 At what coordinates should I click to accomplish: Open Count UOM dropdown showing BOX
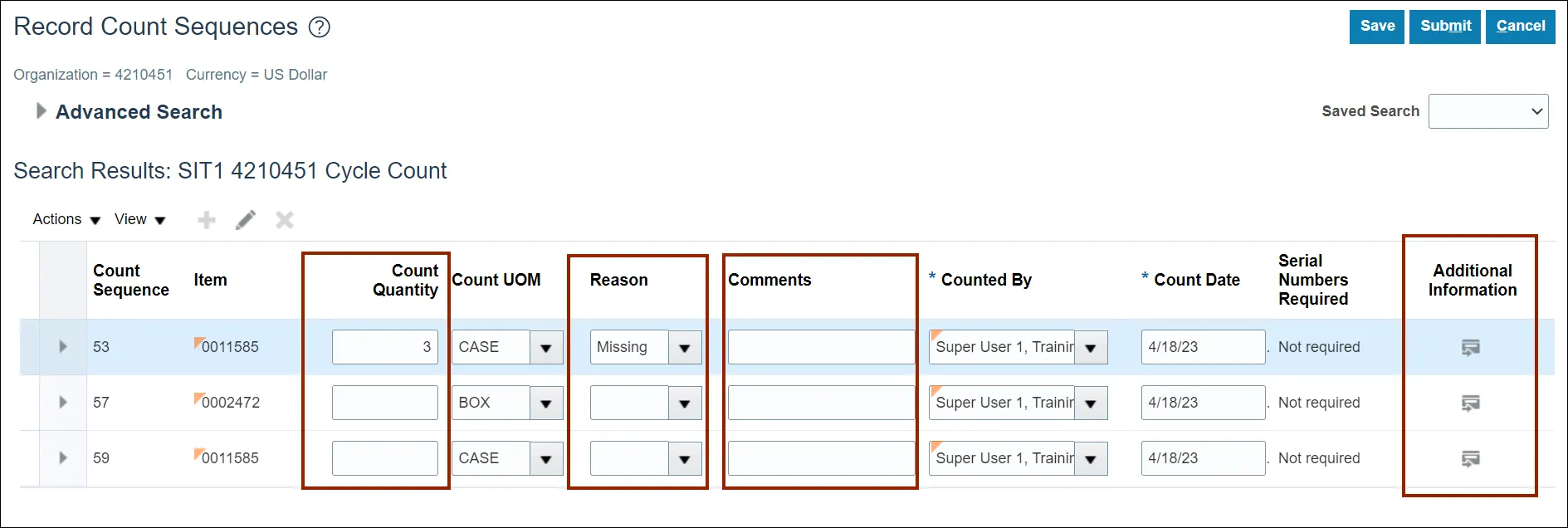pos(546,403)
